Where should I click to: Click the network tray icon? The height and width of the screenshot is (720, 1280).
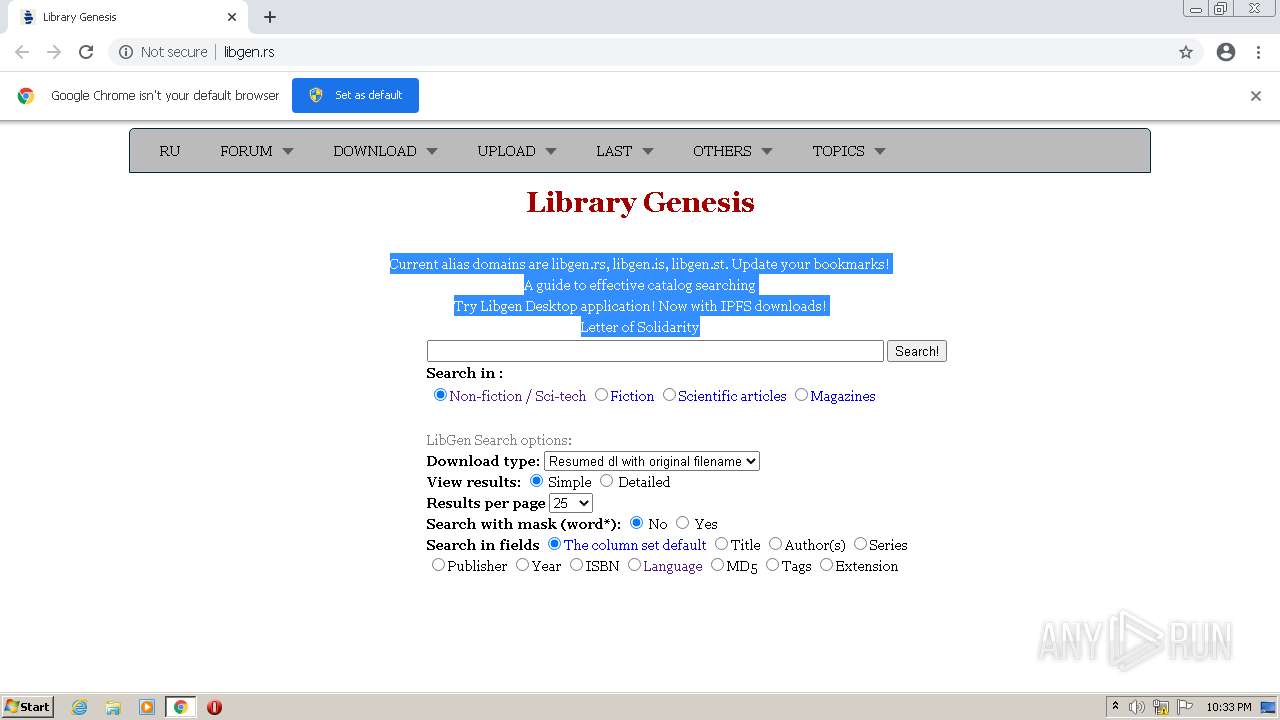click(x=1161, y=707)
